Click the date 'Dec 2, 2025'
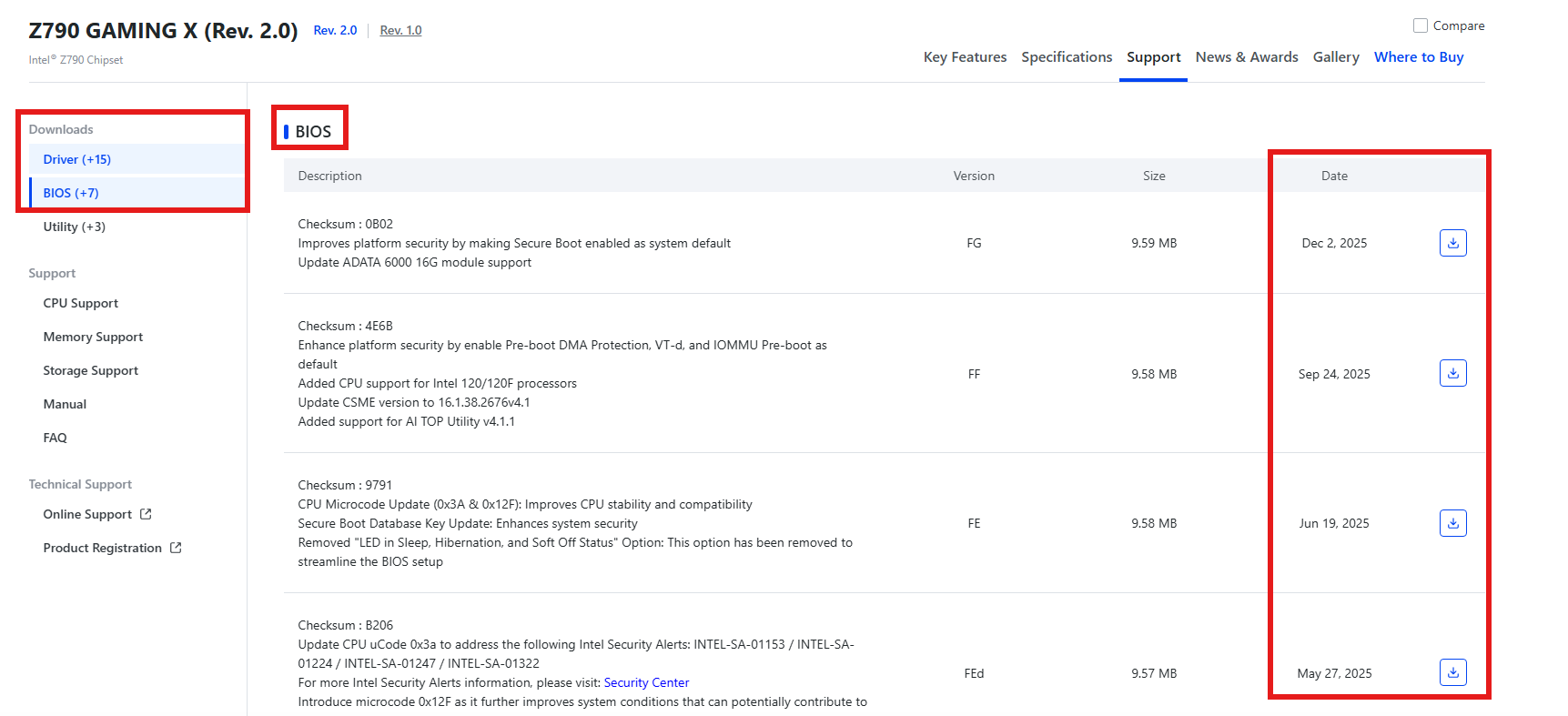Viewport: 1568px width, 716px height. 1334,243
